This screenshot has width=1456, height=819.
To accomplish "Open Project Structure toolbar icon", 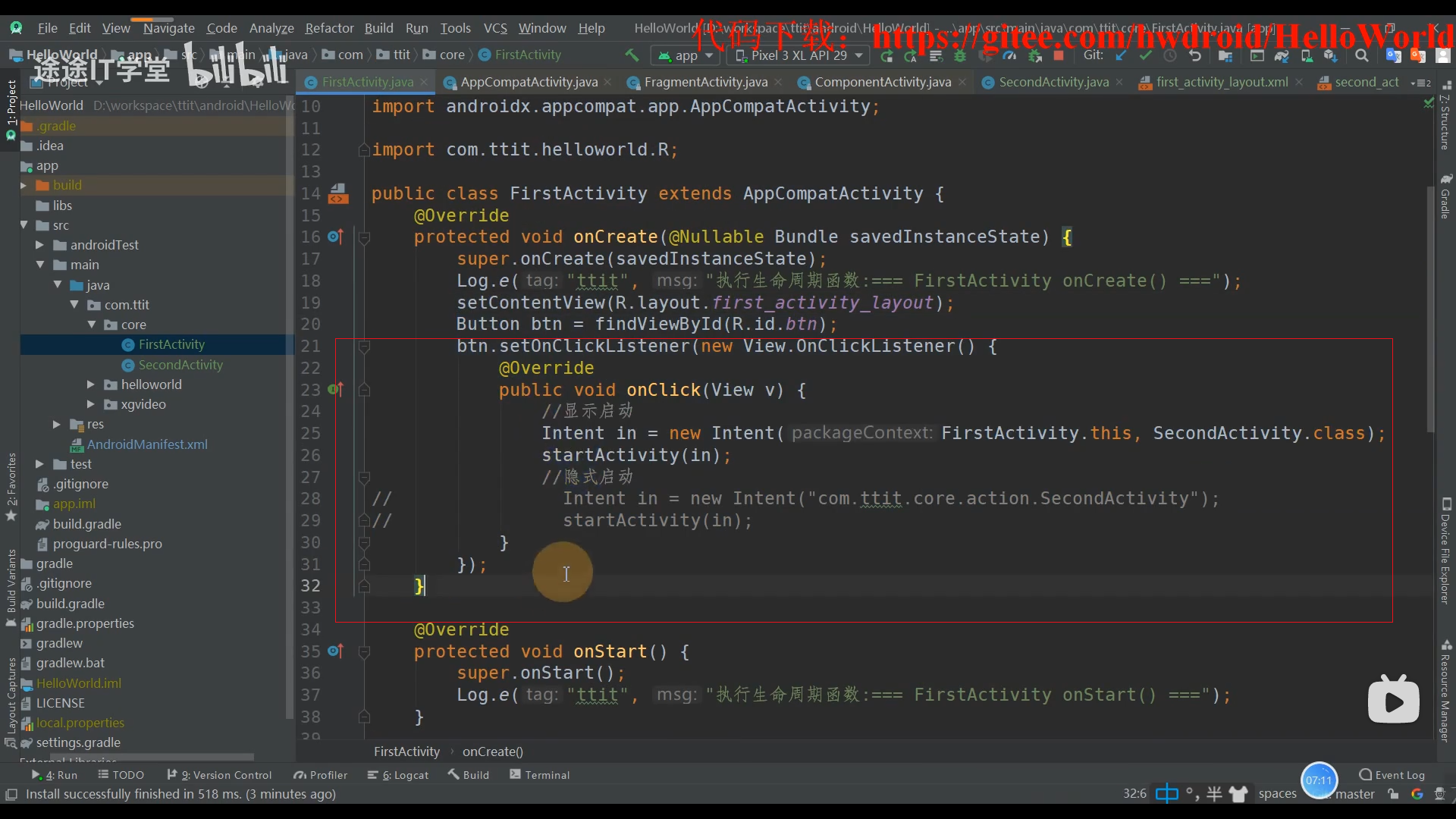I will [1225, 55].
